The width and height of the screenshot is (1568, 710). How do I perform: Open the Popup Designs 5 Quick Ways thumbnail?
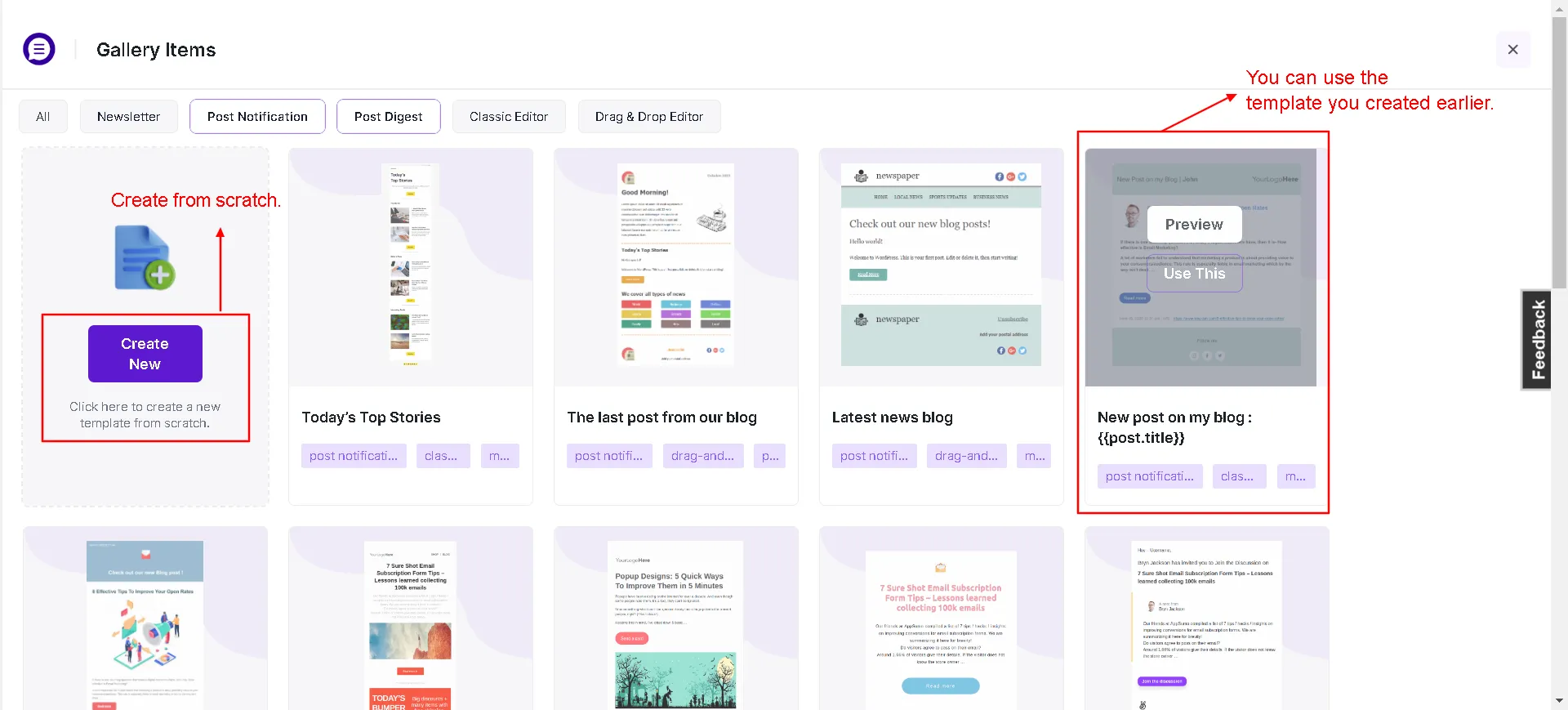676,618
